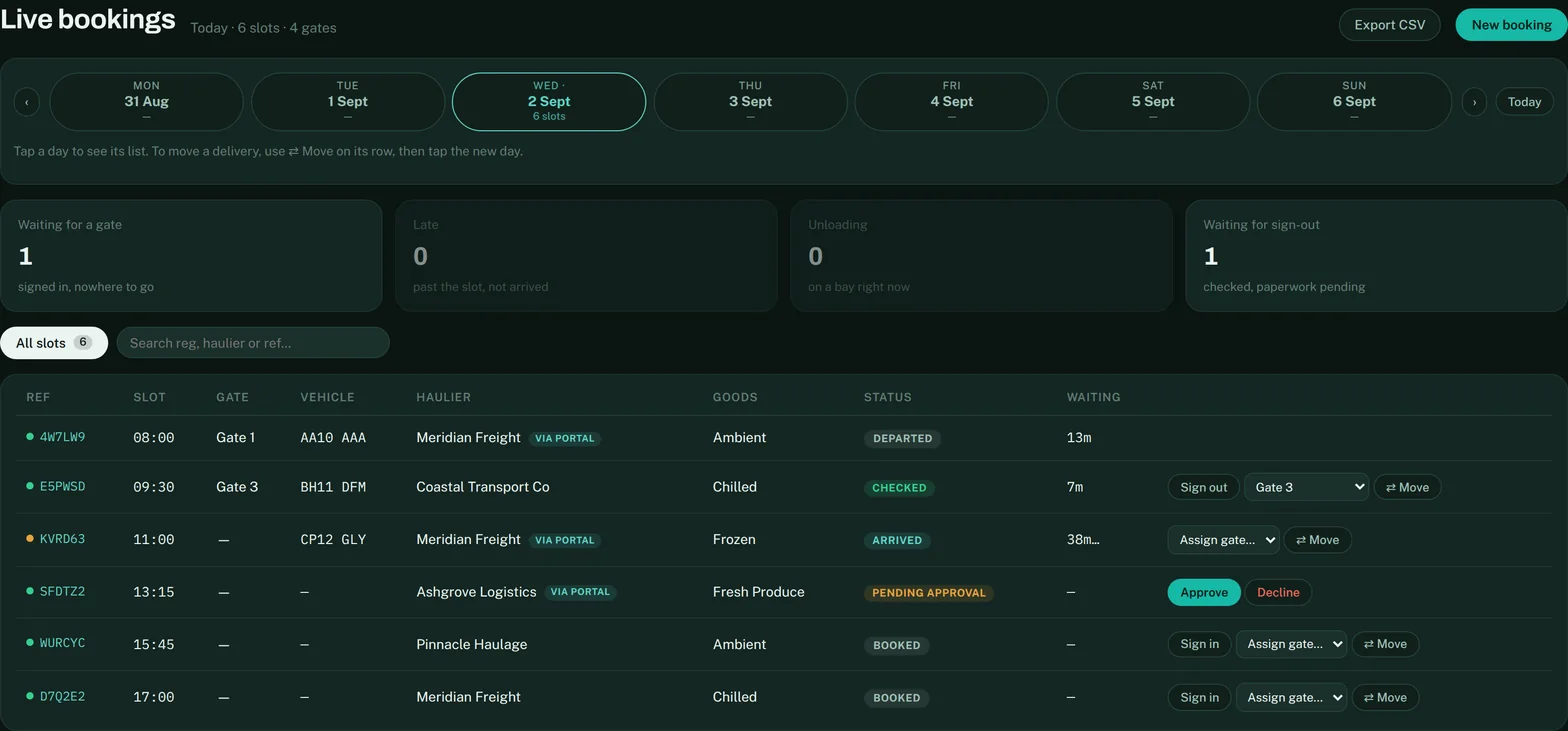
Task: Move the D7Q2E2 delivery
Action: [x=1385, y=698]
